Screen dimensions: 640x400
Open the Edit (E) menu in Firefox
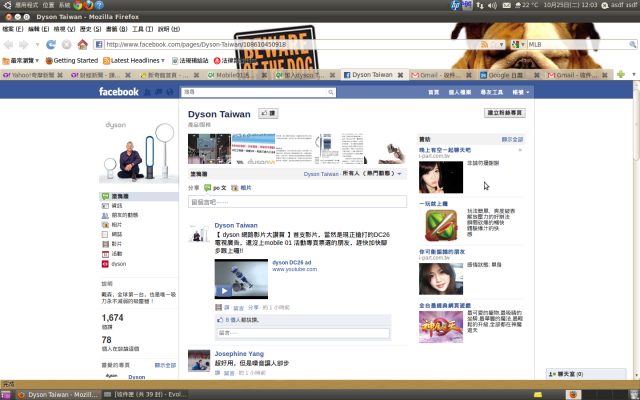pyautogui.click(x=38, y=29)
